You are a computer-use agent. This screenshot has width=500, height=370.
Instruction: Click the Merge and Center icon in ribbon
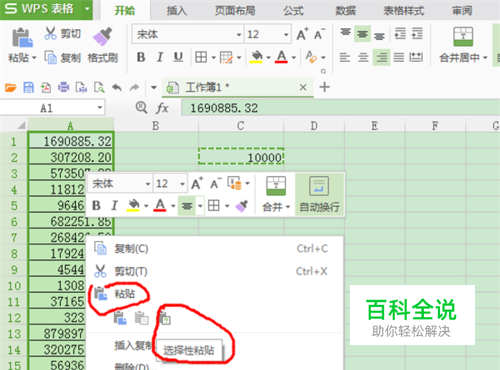coord(463,37)
